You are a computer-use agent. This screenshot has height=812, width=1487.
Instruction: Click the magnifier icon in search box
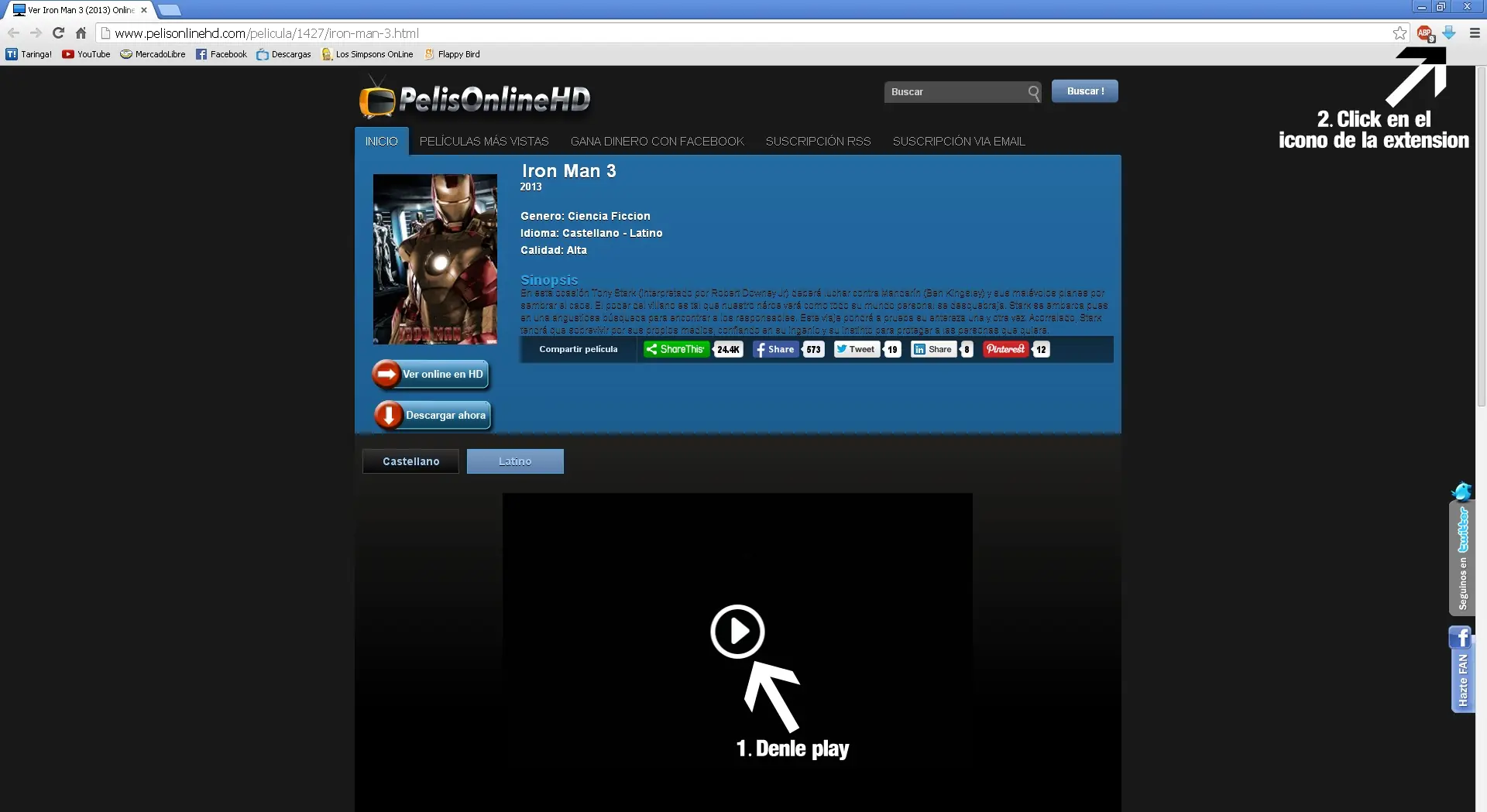[x=1034, y=93]
